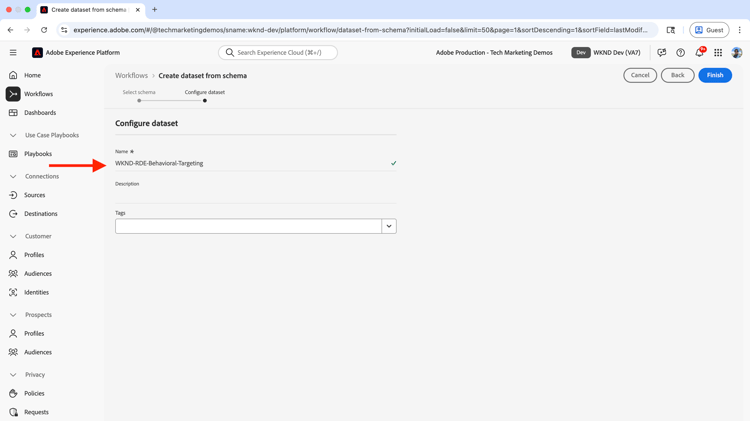Image resolution: width=750 pixels, height=421 pixels.
Task: Collapse the Connections section
Action: tap(13, 176)
